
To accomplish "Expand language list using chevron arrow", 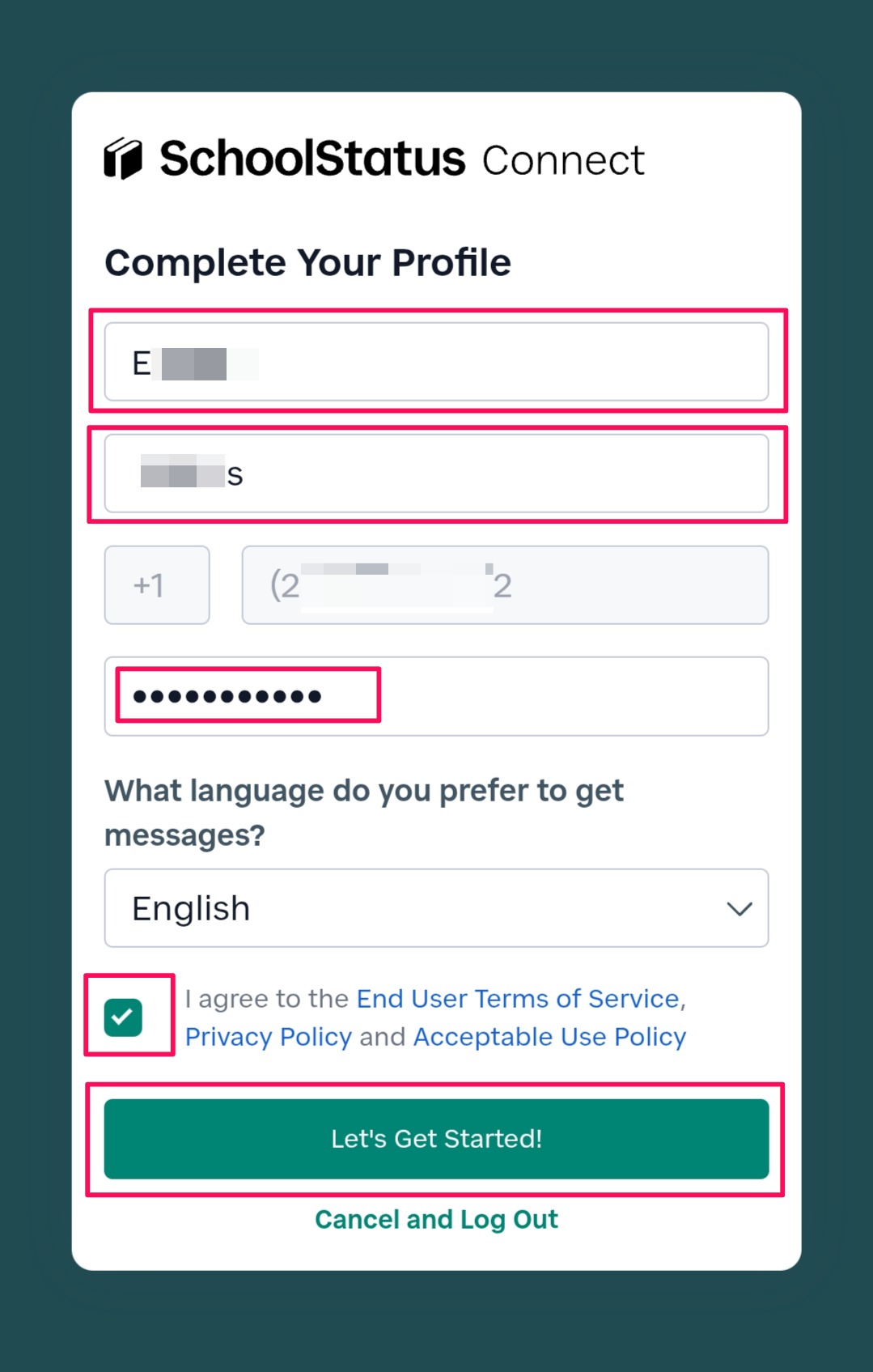I will click(739, 909).
